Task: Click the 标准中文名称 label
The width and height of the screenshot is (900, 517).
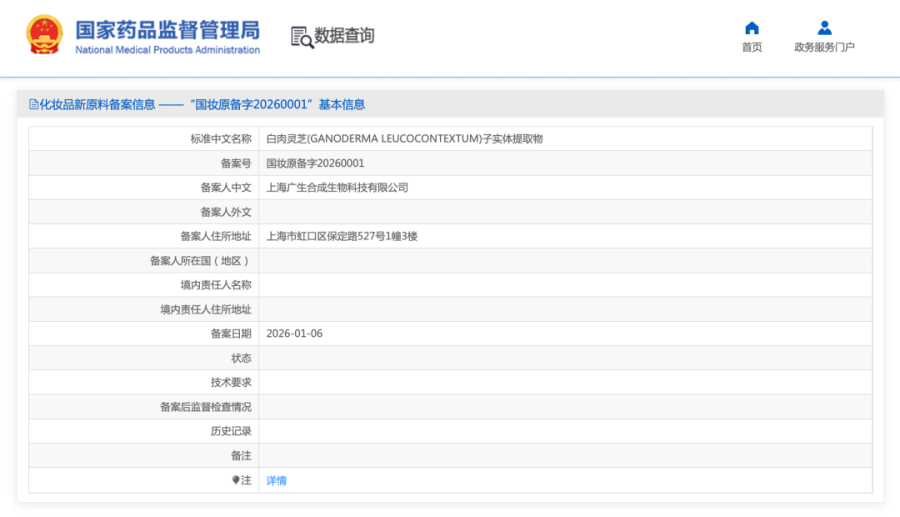Action: [221, 139]
